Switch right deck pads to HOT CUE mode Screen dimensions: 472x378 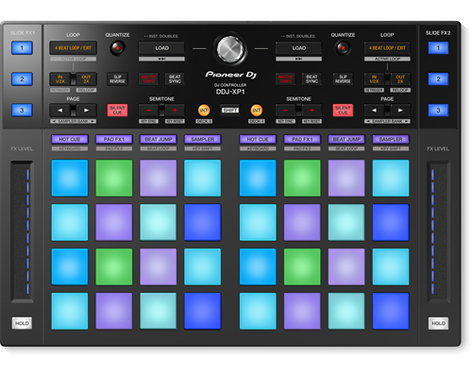click(258, 139)
